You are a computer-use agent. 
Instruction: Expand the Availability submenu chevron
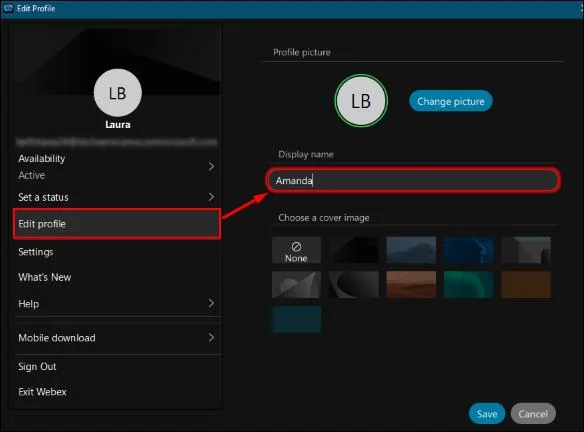[x=211, y=166]
